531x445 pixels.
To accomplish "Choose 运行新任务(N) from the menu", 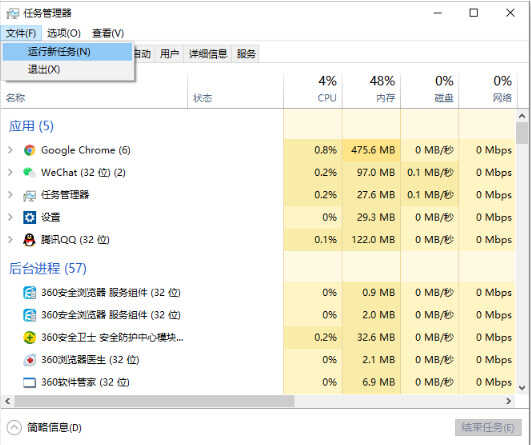I will (x=68, y=52).
